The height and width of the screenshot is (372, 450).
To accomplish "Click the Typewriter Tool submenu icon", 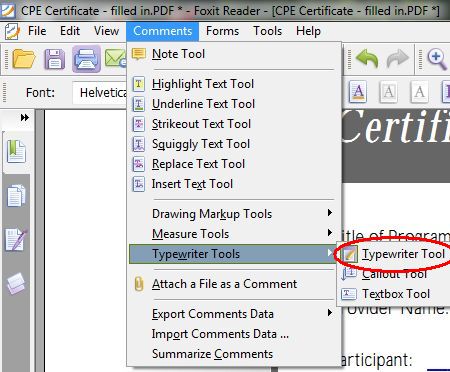I will tap(349, 254).
